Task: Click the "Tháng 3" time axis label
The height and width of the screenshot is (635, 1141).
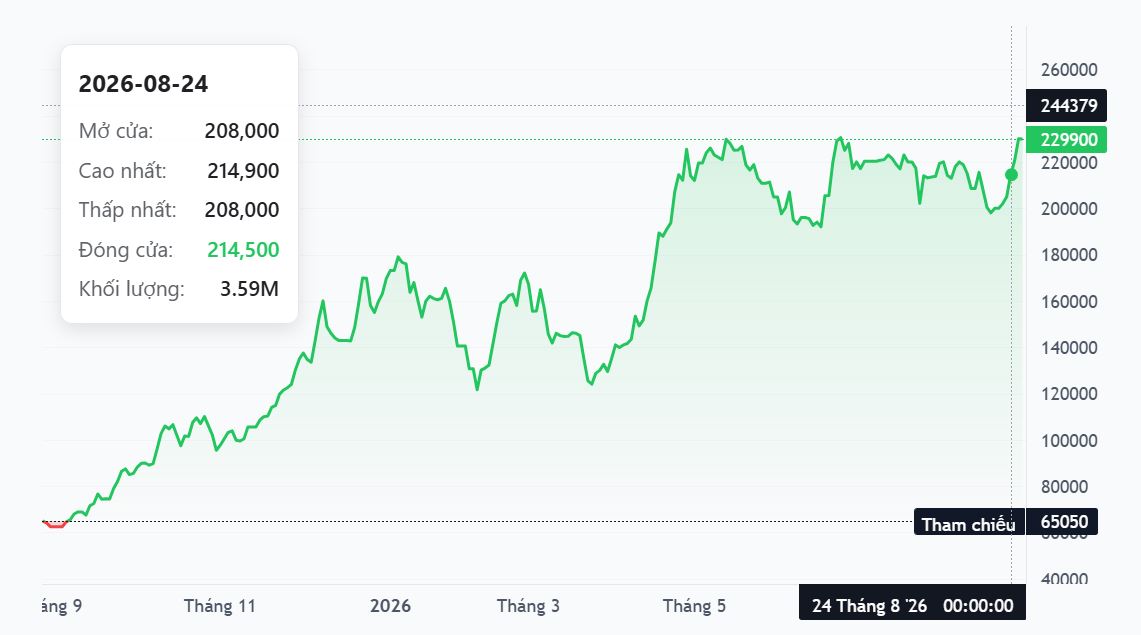Action: pos(528,606)
